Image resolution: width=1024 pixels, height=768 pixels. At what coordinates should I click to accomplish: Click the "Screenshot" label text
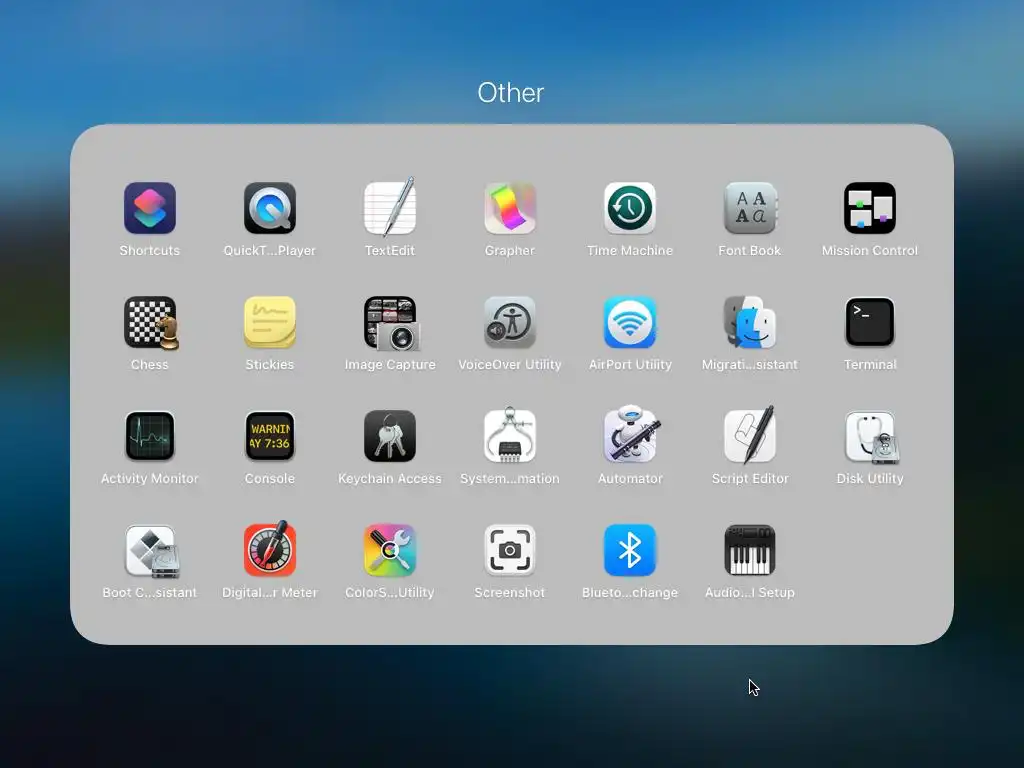pyautogui.click(x=510, y=592)
